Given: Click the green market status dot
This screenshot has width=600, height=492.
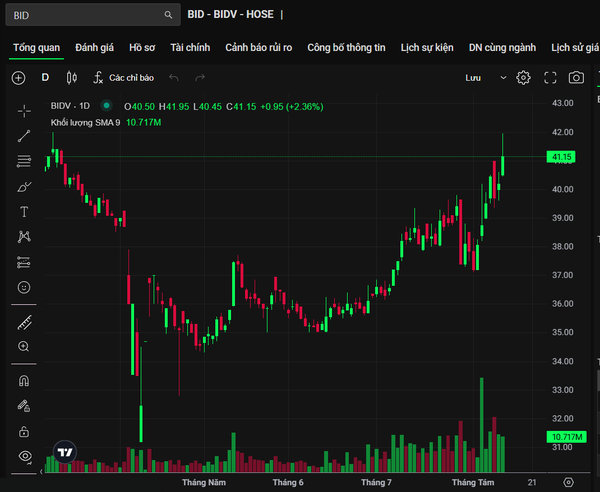Looking at the screenshot, I should point(106,105).
